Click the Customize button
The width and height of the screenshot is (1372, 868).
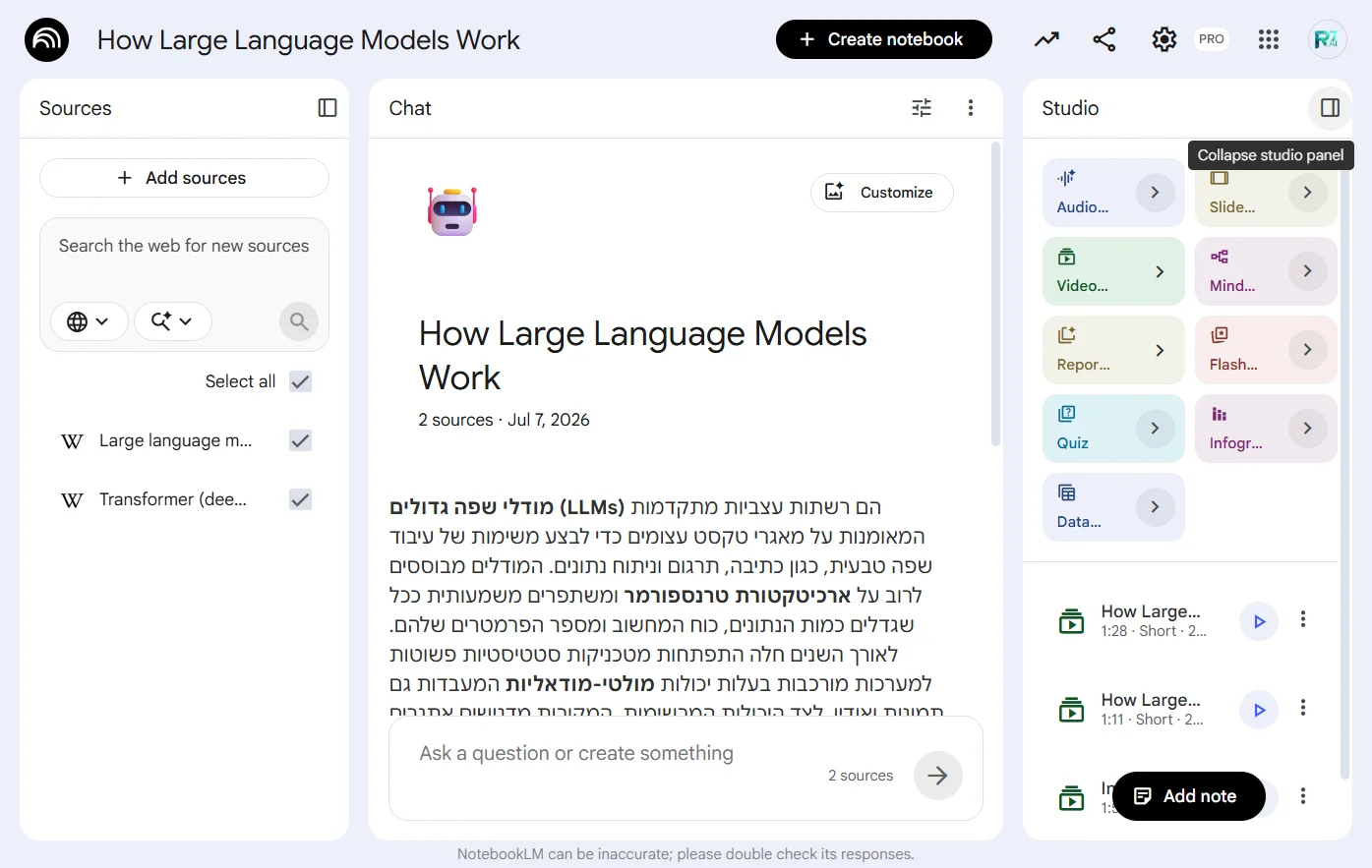click(x=882, y=193)
